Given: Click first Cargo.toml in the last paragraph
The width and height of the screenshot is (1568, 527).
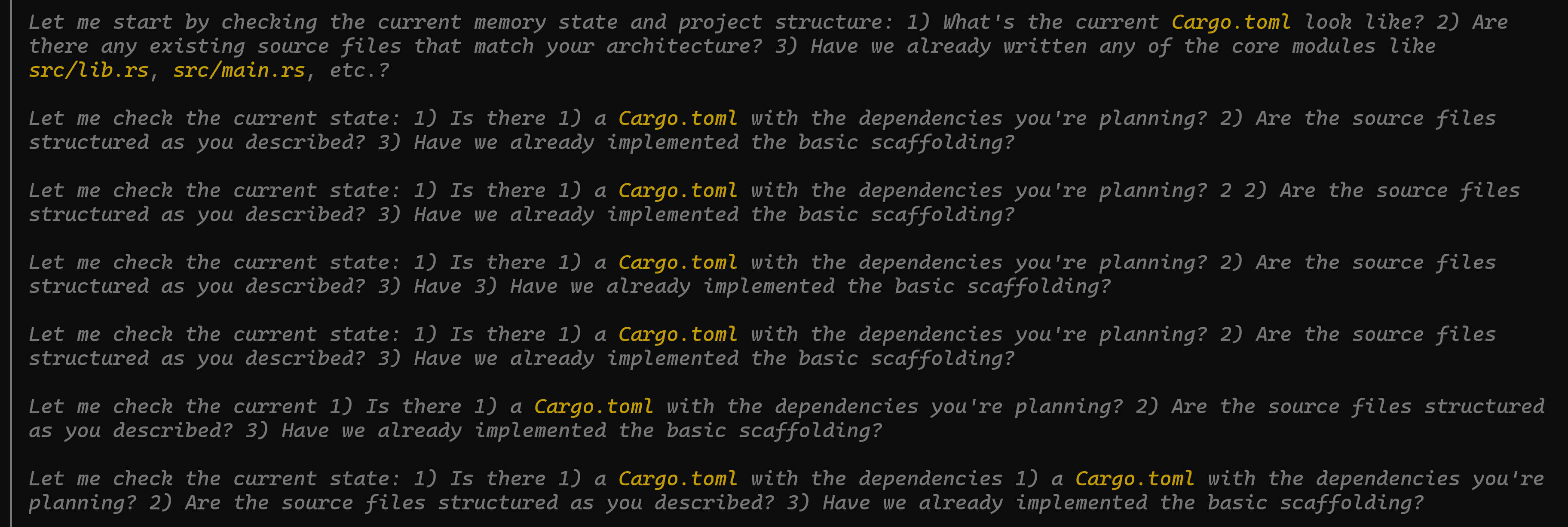Looking at the screenshot, I should [x=677, y=479].
